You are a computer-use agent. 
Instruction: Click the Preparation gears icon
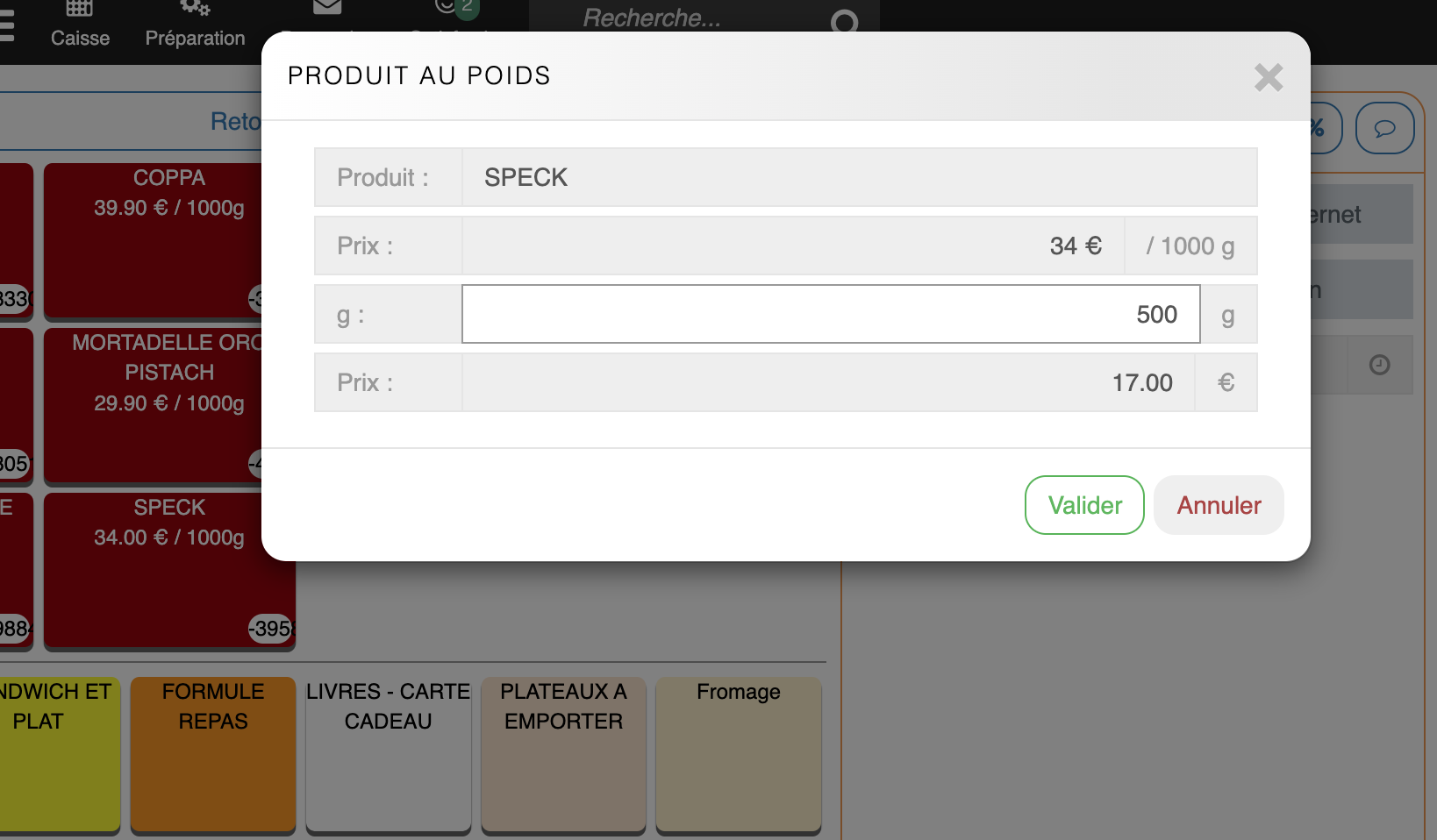pyautogui.click(x=195, y=8)
